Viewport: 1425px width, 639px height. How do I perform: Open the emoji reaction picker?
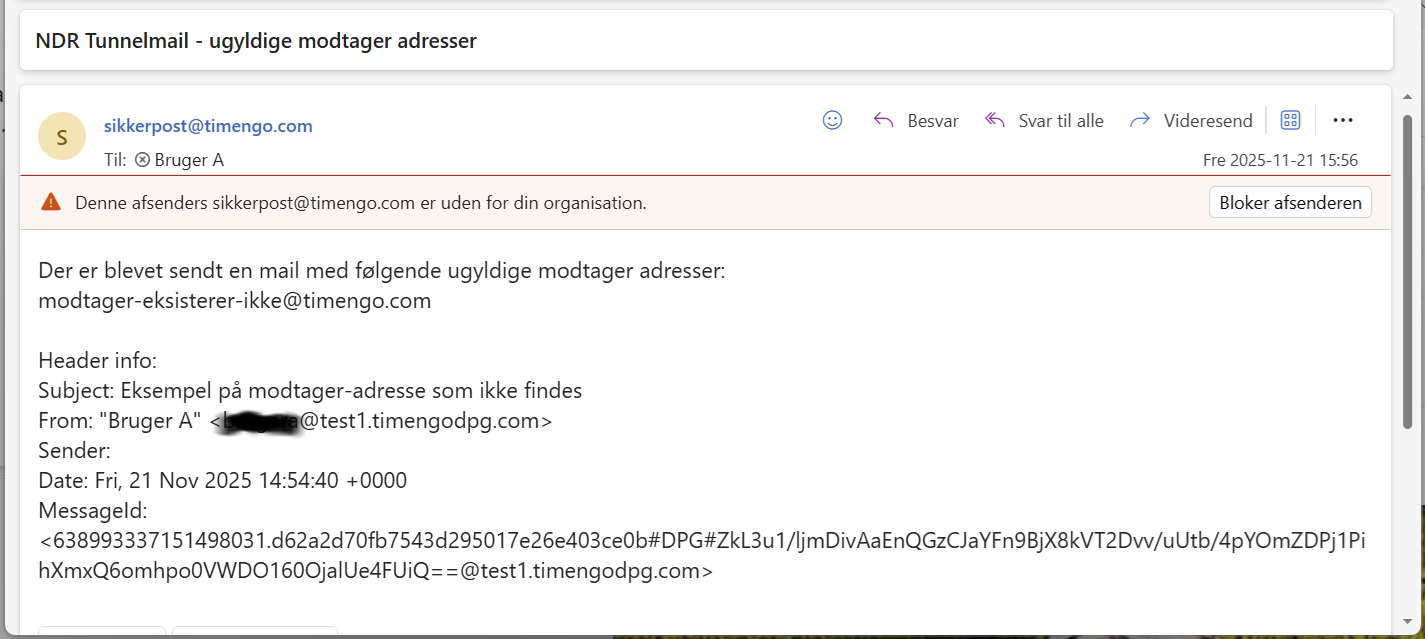click(832, 120)
